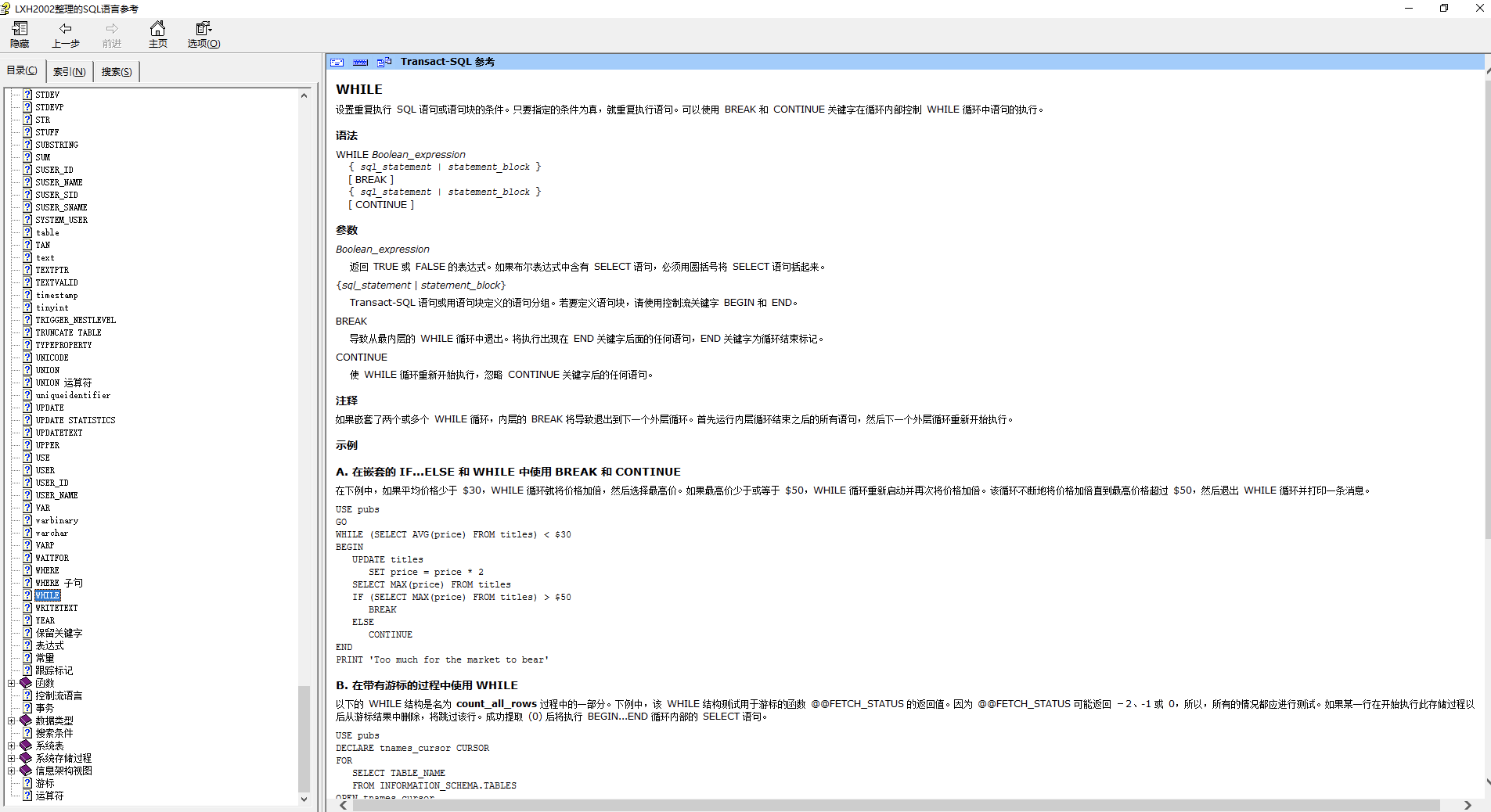This screenshot has width=1491, height=812.
Task: Click the content pane horizontal scrollbar thumb
Action: 895,805
